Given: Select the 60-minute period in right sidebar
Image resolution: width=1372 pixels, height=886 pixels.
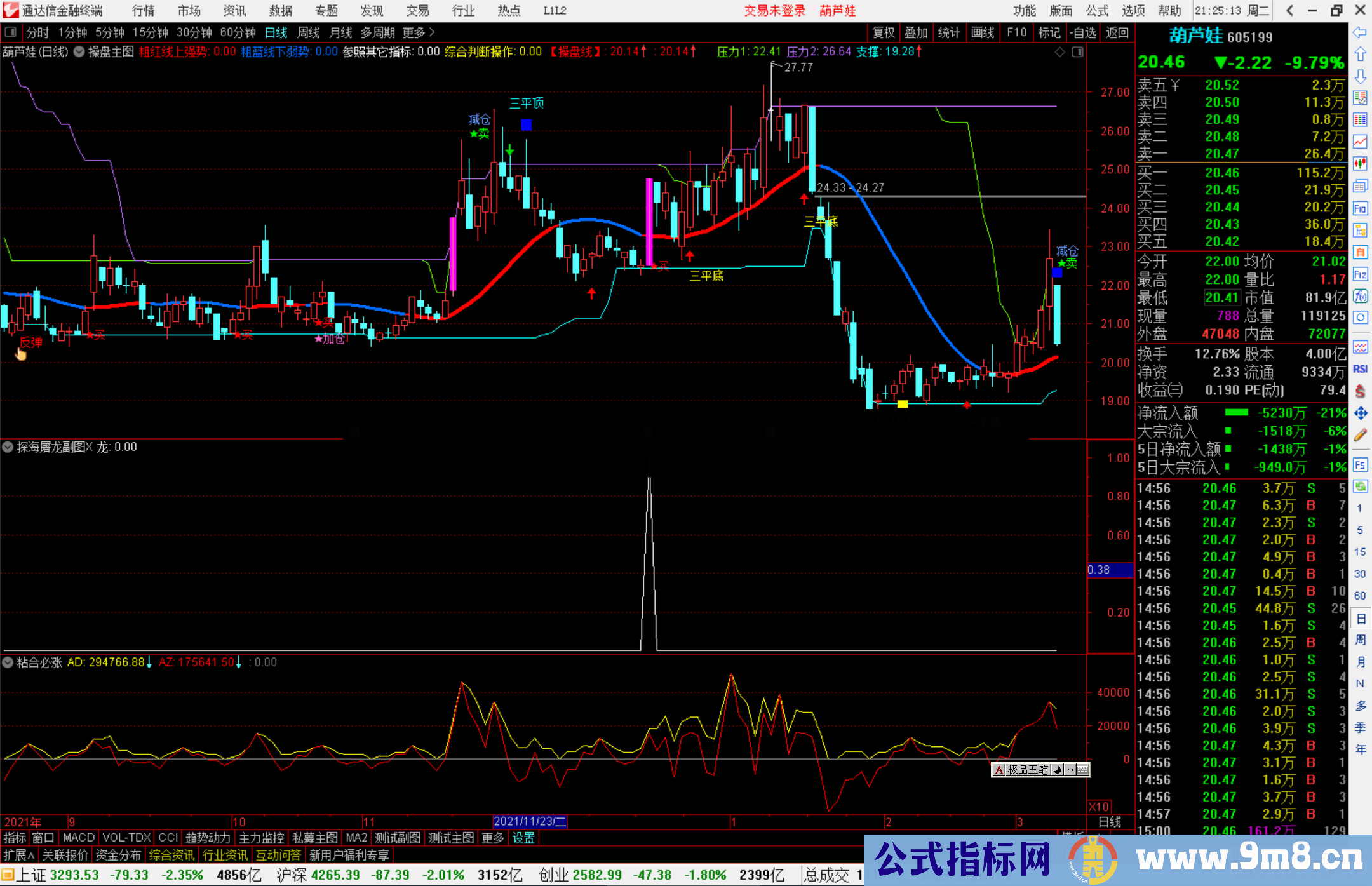Looking at the screenshot, I should [1360, 596].
